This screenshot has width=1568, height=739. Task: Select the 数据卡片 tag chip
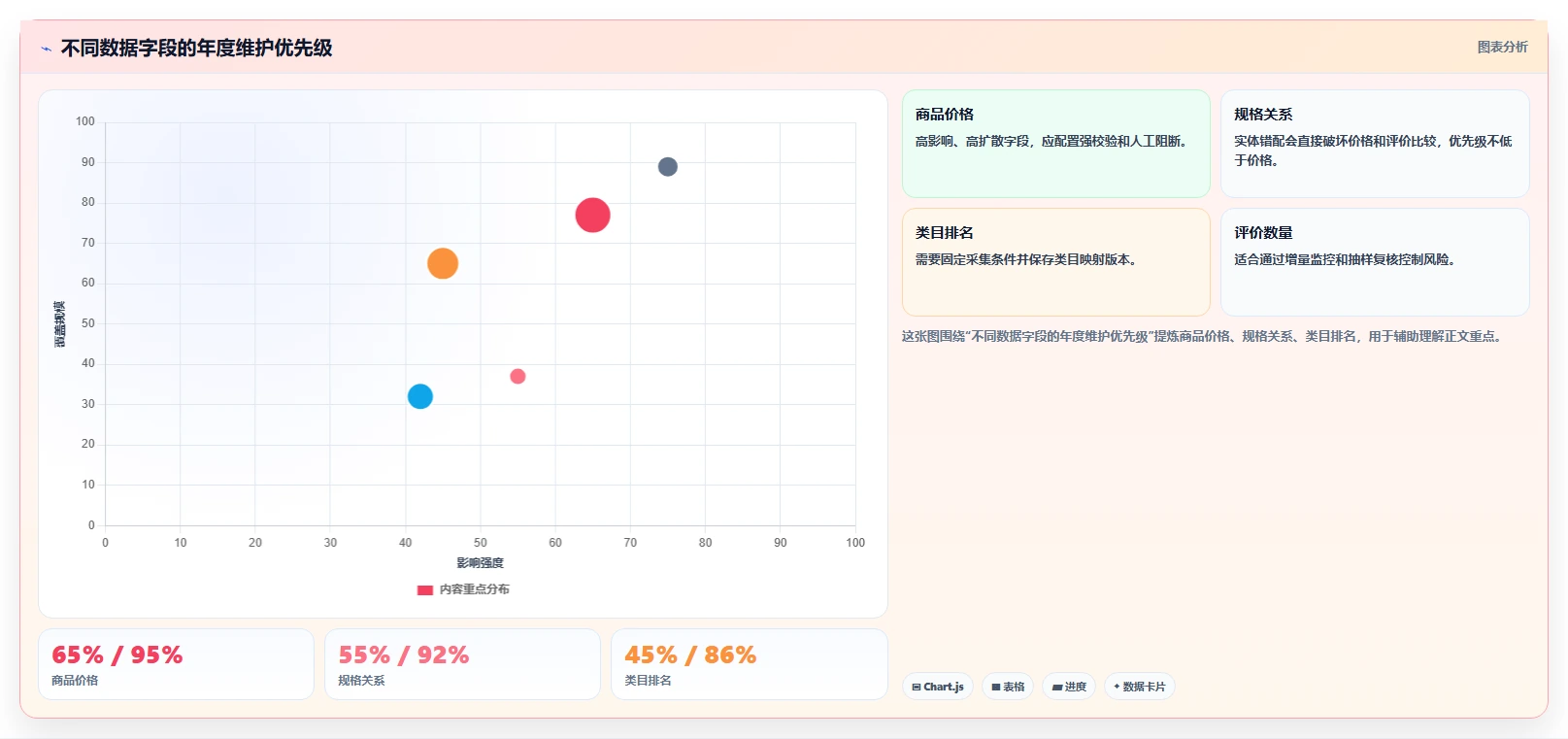coord(1140,687)
